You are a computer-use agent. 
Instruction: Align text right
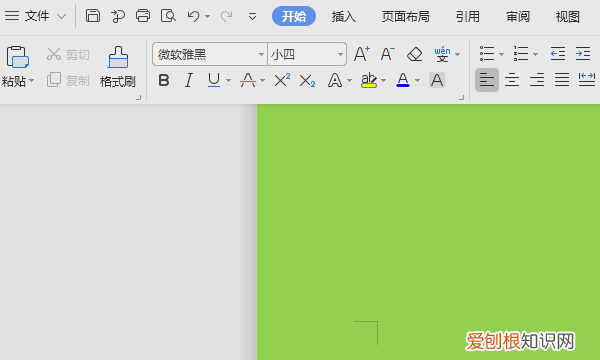[x=537, y=80]
